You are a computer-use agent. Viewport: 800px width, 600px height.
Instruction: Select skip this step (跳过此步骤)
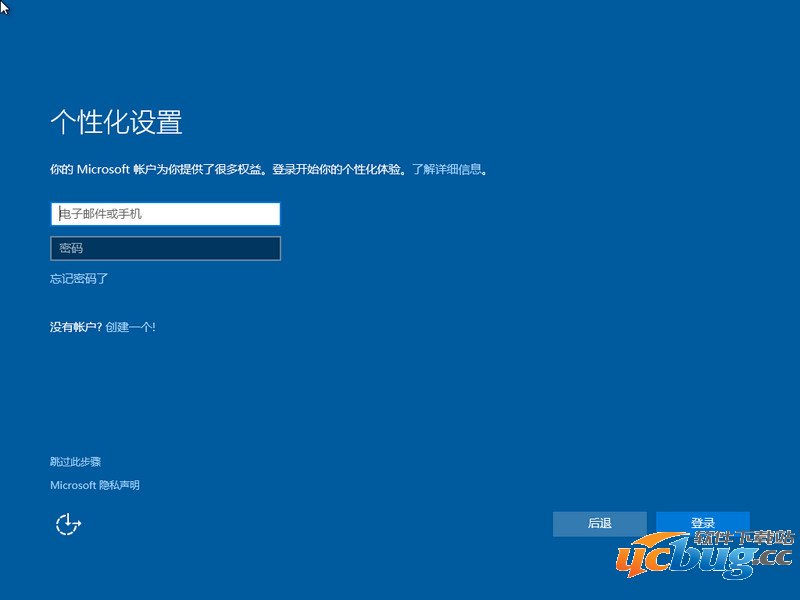[75, 462]
